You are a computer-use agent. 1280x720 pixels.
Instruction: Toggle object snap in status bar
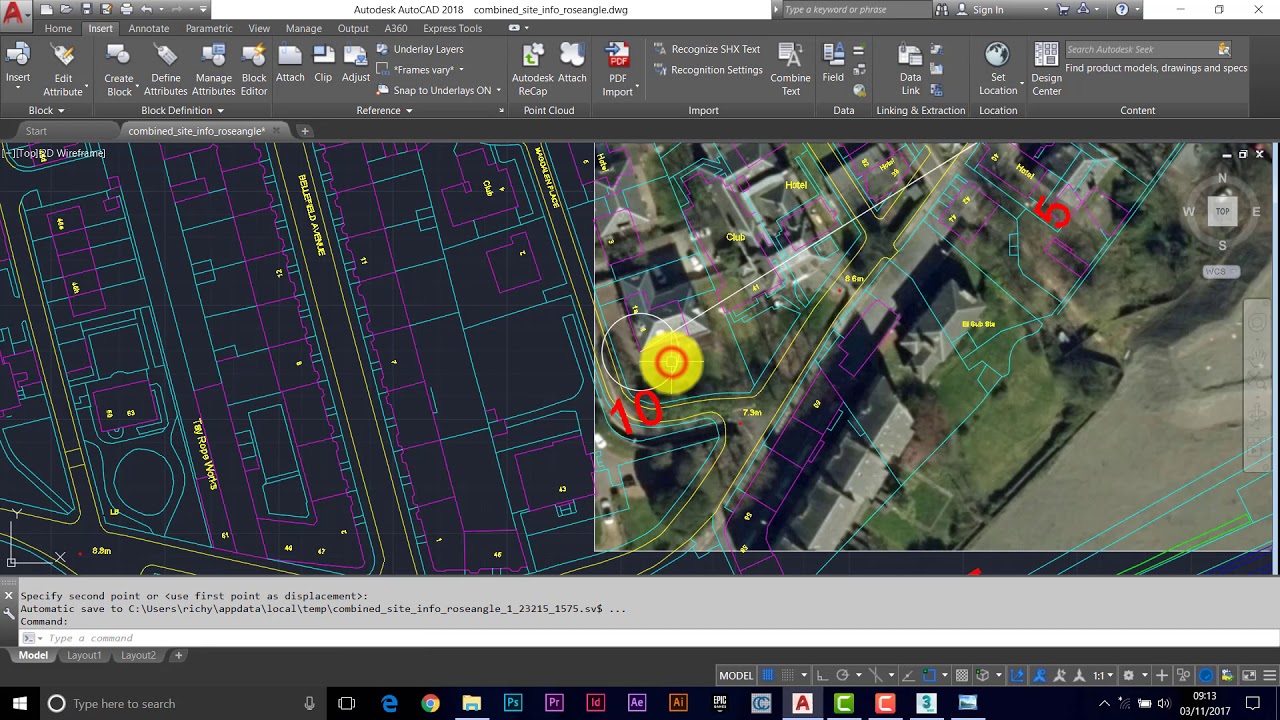[929, 675]
